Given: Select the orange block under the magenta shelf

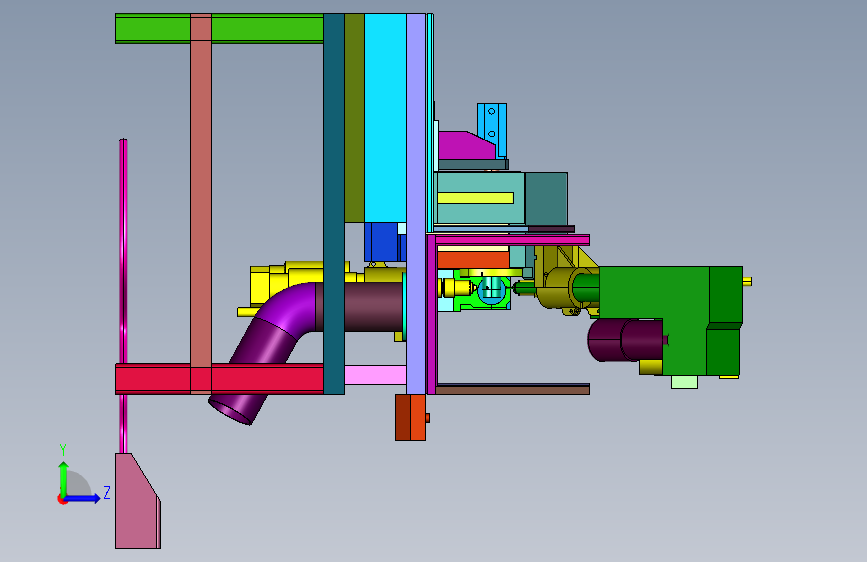Looking at the screenshot, I should pyautogui.click(x=473, y=260).
